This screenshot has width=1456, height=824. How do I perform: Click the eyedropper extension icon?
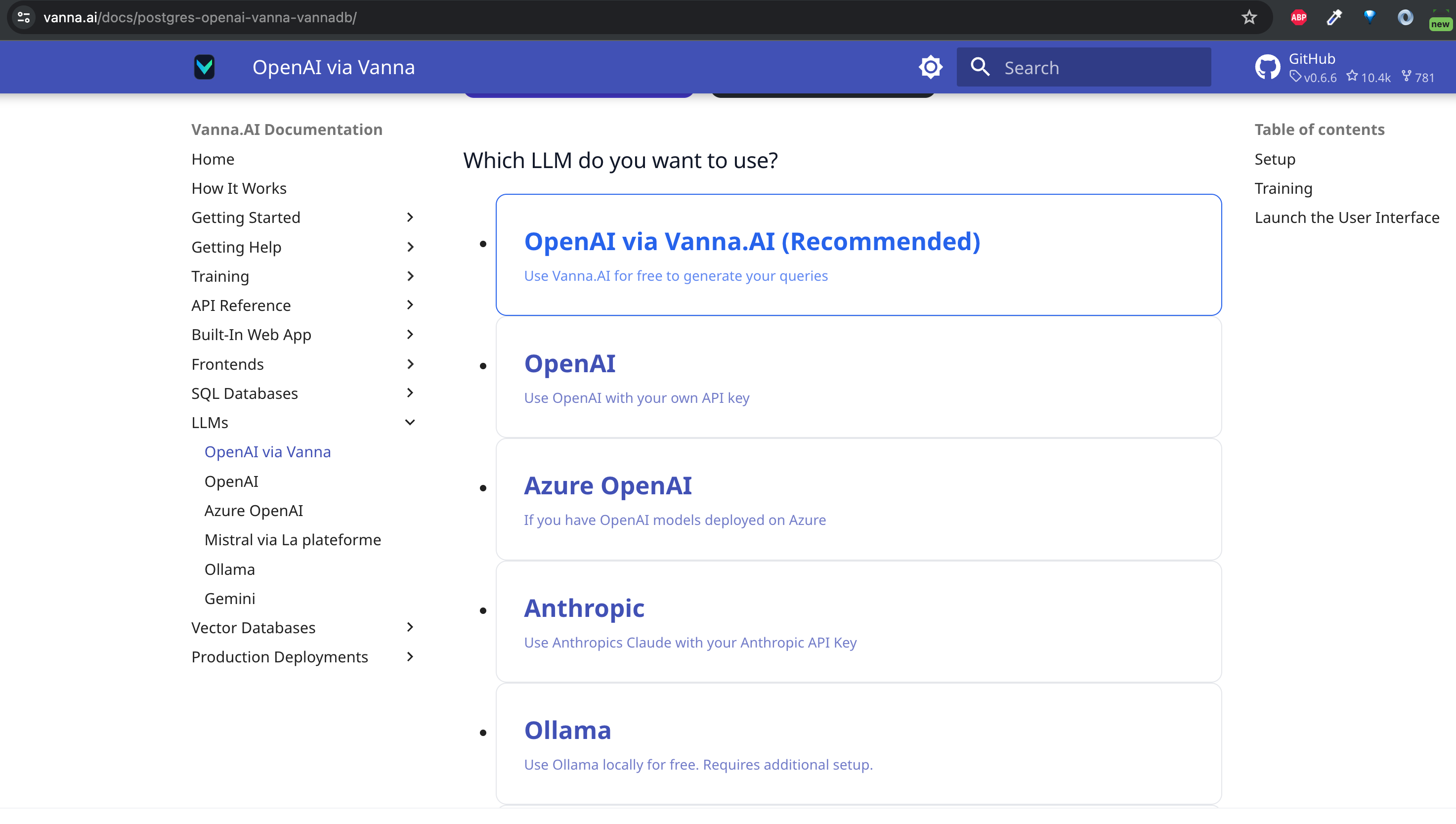click(x=1334, y=17)
